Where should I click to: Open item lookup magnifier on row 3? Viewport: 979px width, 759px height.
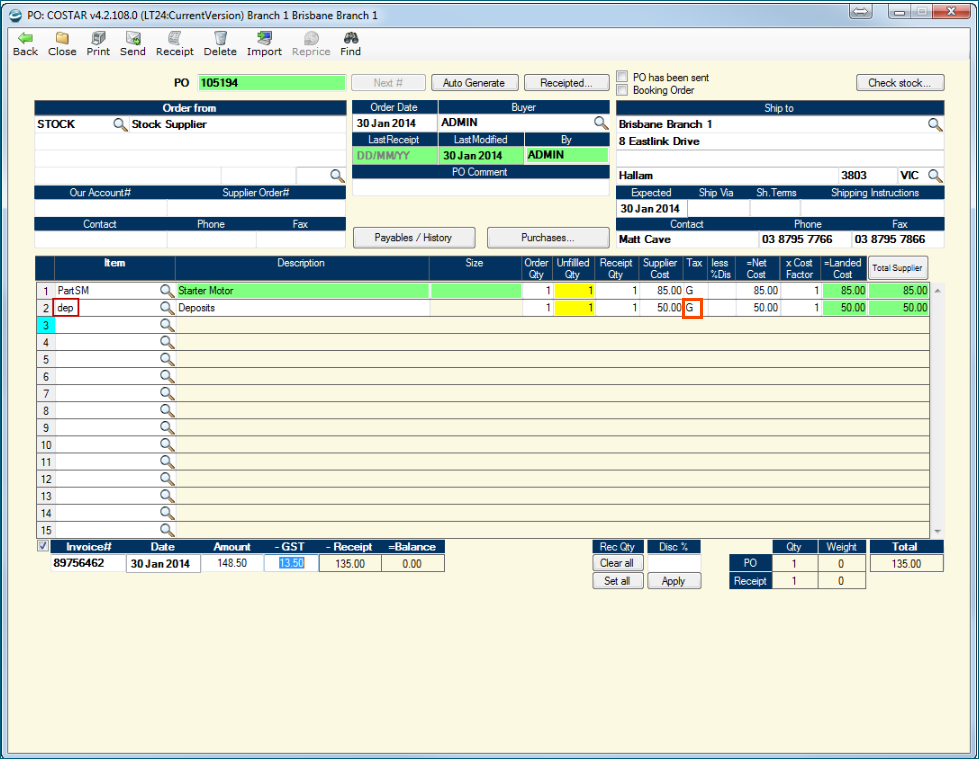pyautogui.click(x=166, y=325)
